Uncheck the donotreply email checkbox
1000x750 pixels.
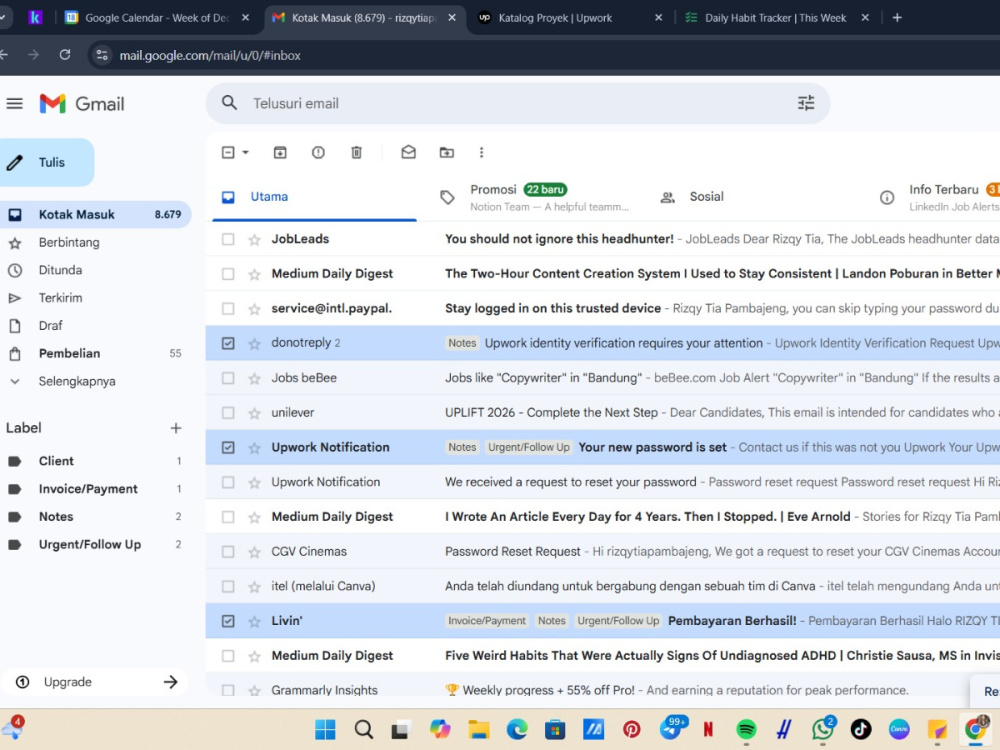click(x=228, y=344)
